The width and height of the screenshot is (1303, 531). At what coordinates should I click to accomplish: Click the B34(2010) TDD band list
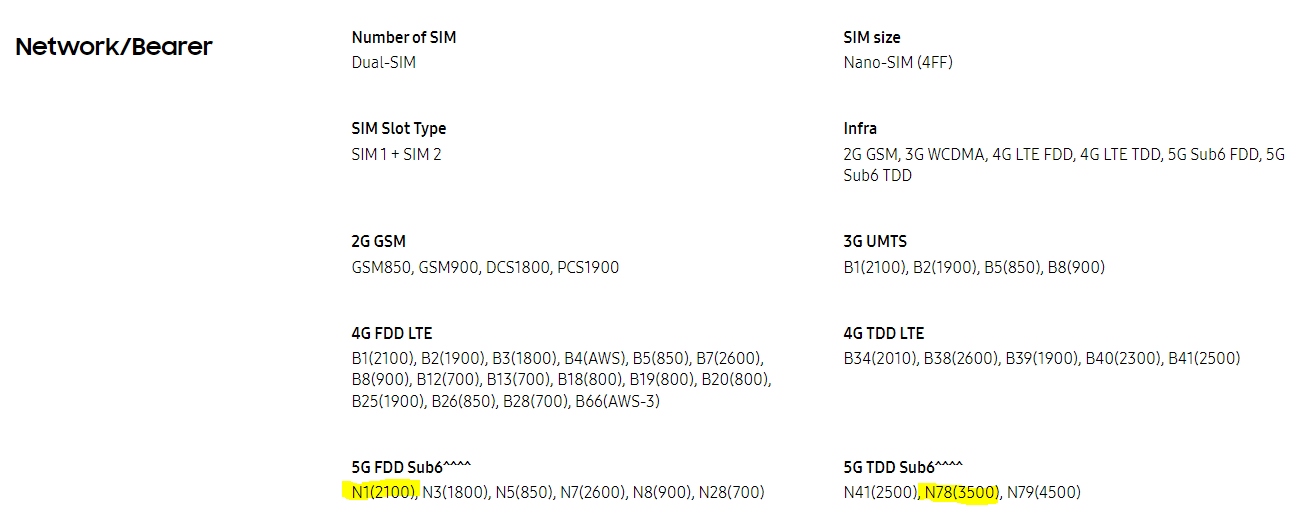pyautogui.click(x=1042, y=358)
